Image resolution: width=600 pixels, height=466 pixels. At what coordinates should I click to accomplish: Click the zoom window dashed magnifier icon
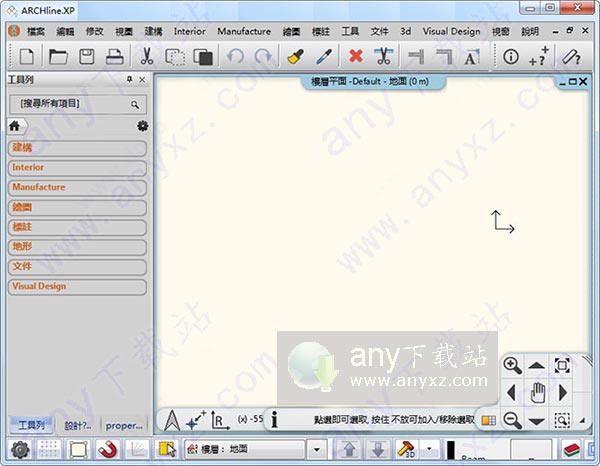click(562, 420)
